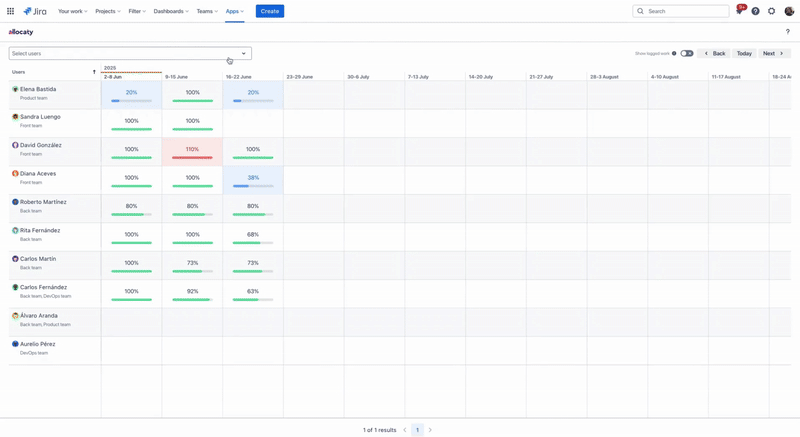Image resolution: width=800 pixels, height=437 pixels.
Task: Jump to Today in the timeline
Action: coord(744,53)
